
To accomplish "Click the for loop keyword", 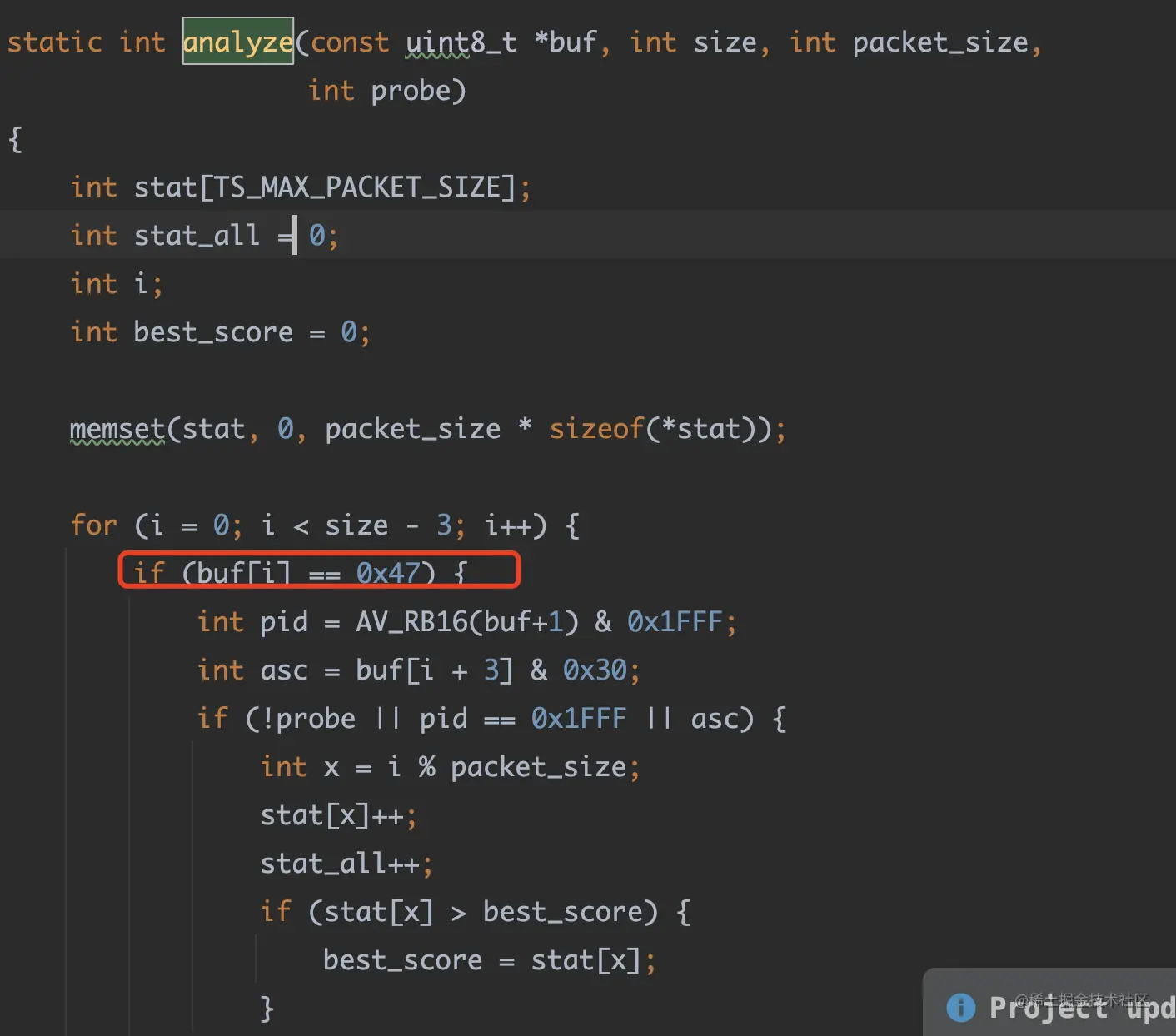I will coord(94,525).
